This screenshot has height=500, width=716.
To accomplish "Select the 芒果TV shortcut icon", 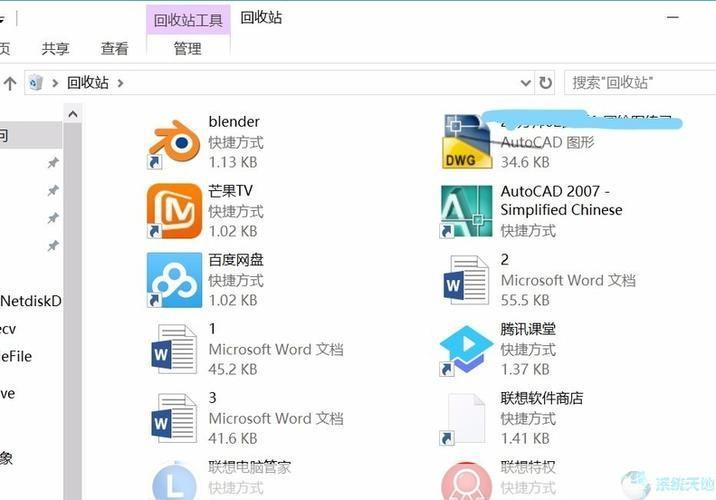I will (174, 211).
